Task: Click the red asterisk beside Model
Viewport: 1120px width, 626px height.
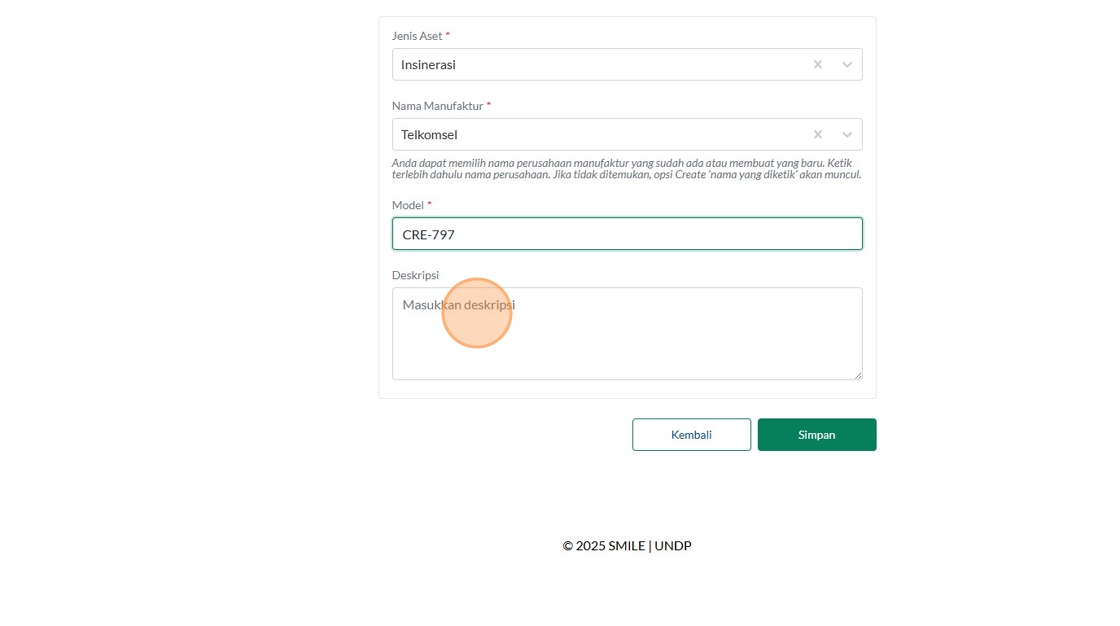Action: (430, 204)
